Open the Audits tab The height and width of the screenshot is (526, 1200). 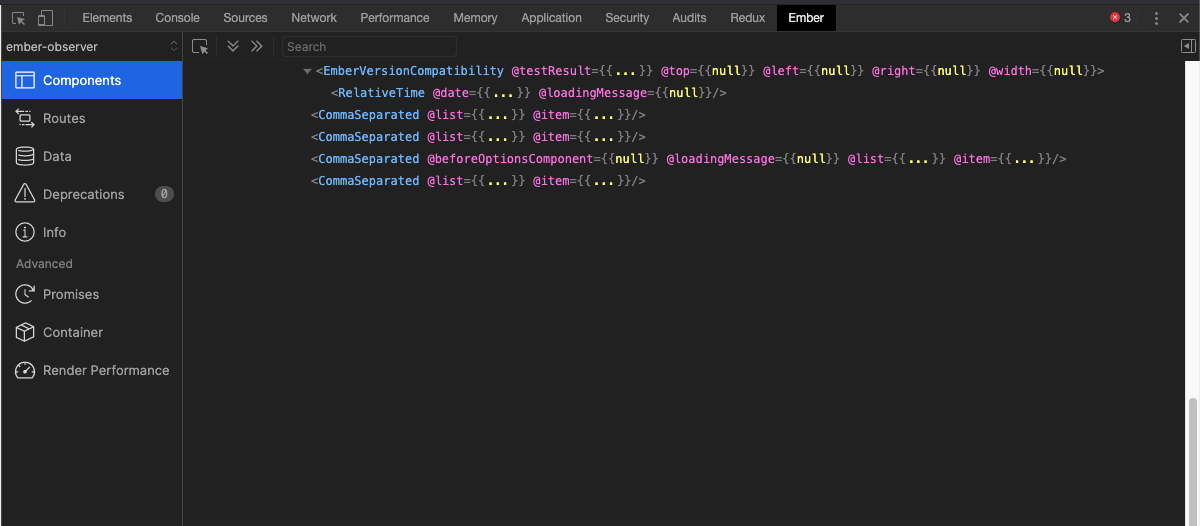689,18
